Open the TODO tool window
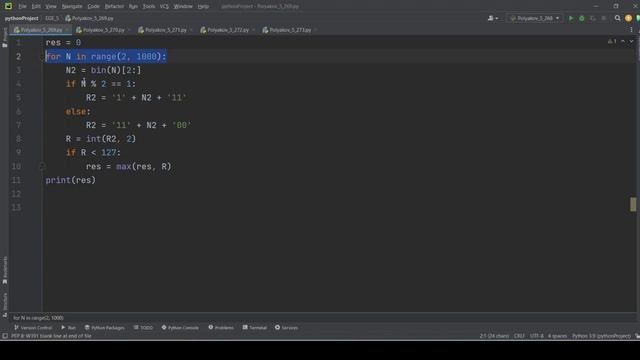Image resolution: width=640 pixels, height=360 pixels. pyautogui.click(x=143, y=327)
